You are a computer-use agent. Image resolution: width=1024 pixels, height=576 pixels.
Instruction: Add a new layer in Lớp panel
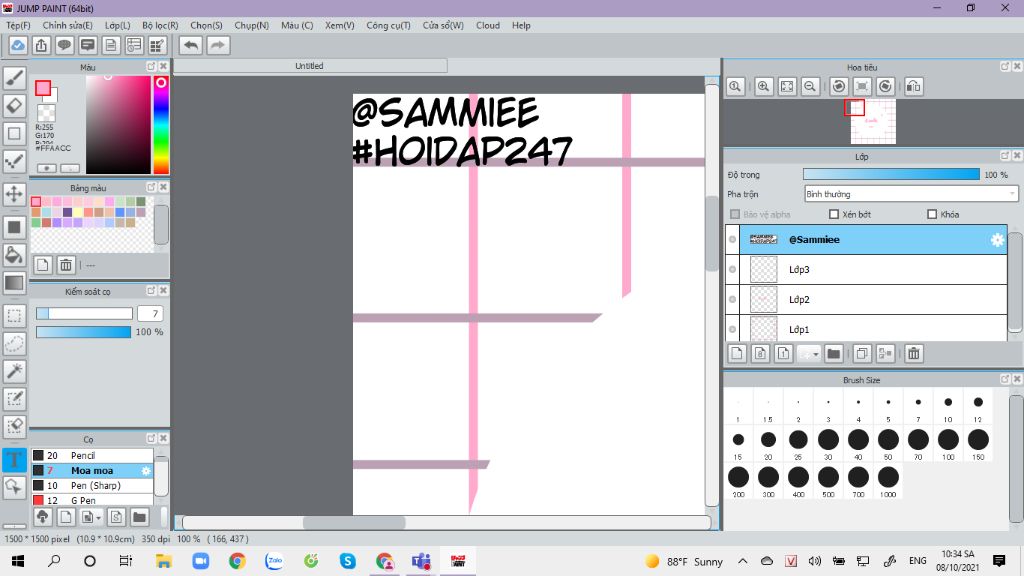click(x=737, y=353)
